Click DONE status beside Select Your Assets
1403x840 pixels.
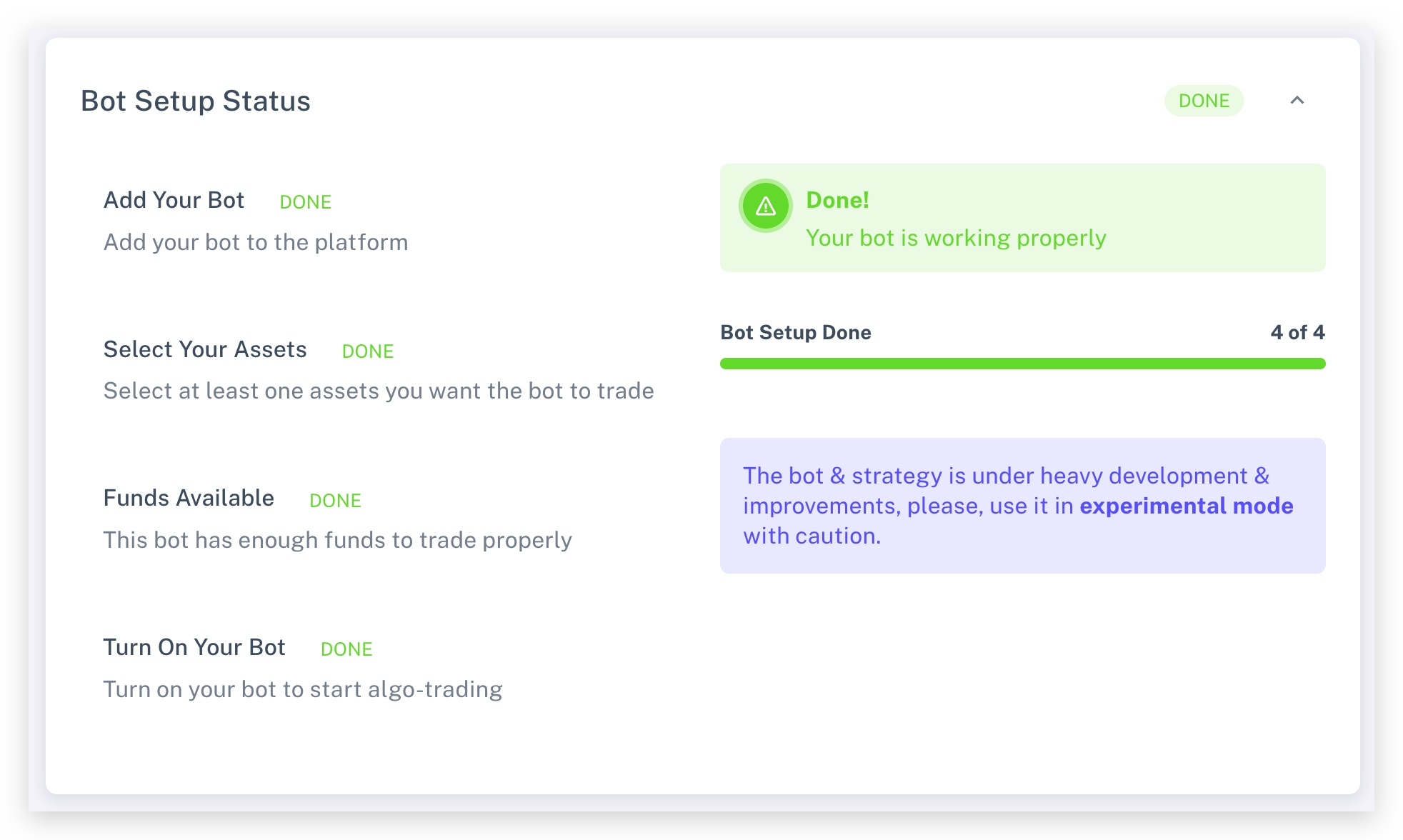368,351
